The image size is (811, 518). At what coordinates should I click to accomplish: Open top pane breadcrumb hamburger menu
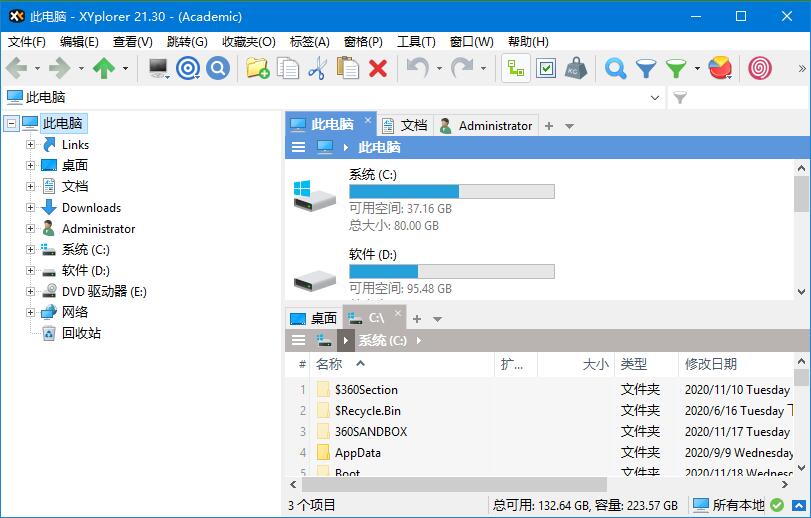[298, 147]
